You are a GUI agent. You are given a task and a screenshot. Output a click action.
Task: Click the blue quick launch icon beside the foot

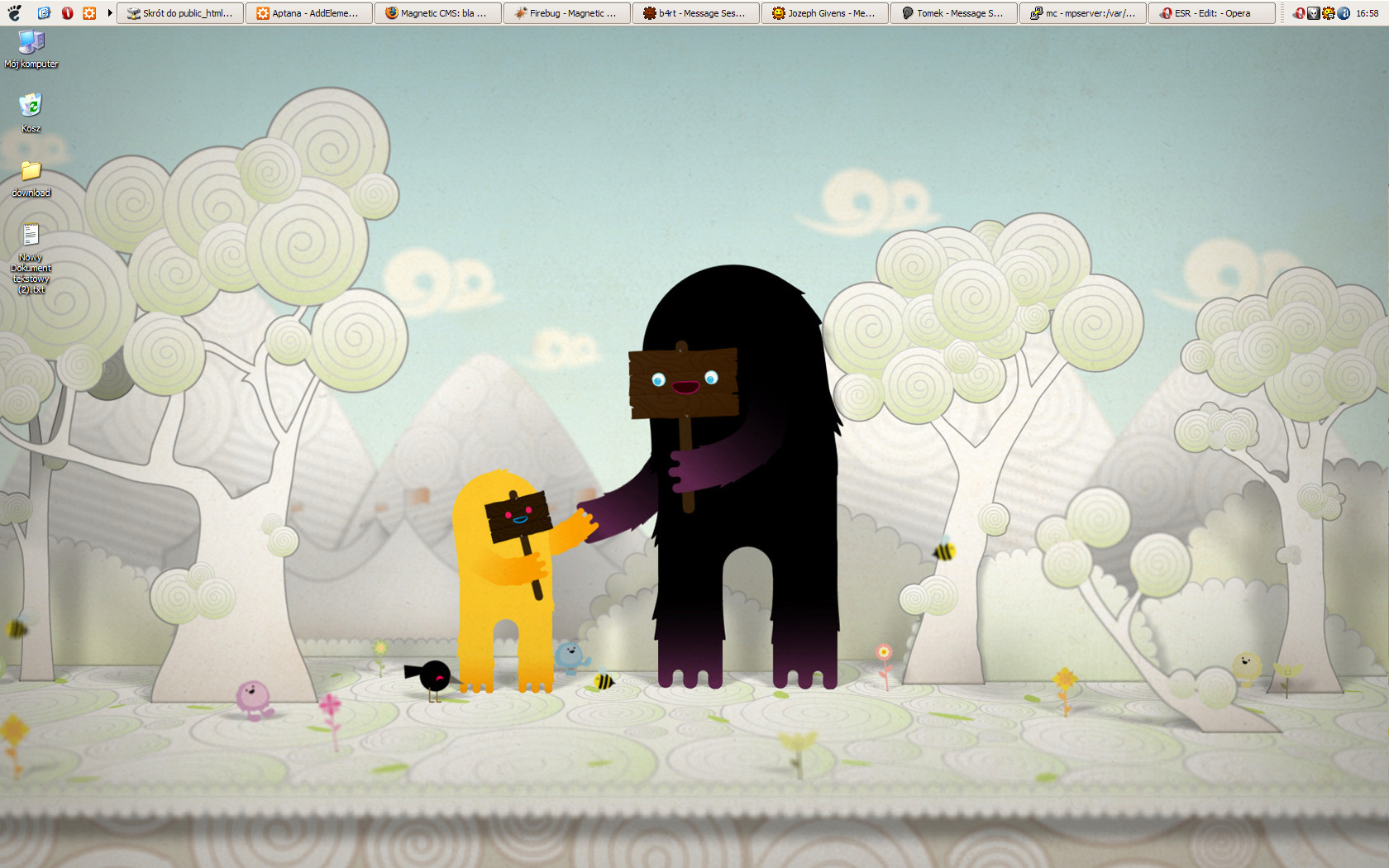44,12
